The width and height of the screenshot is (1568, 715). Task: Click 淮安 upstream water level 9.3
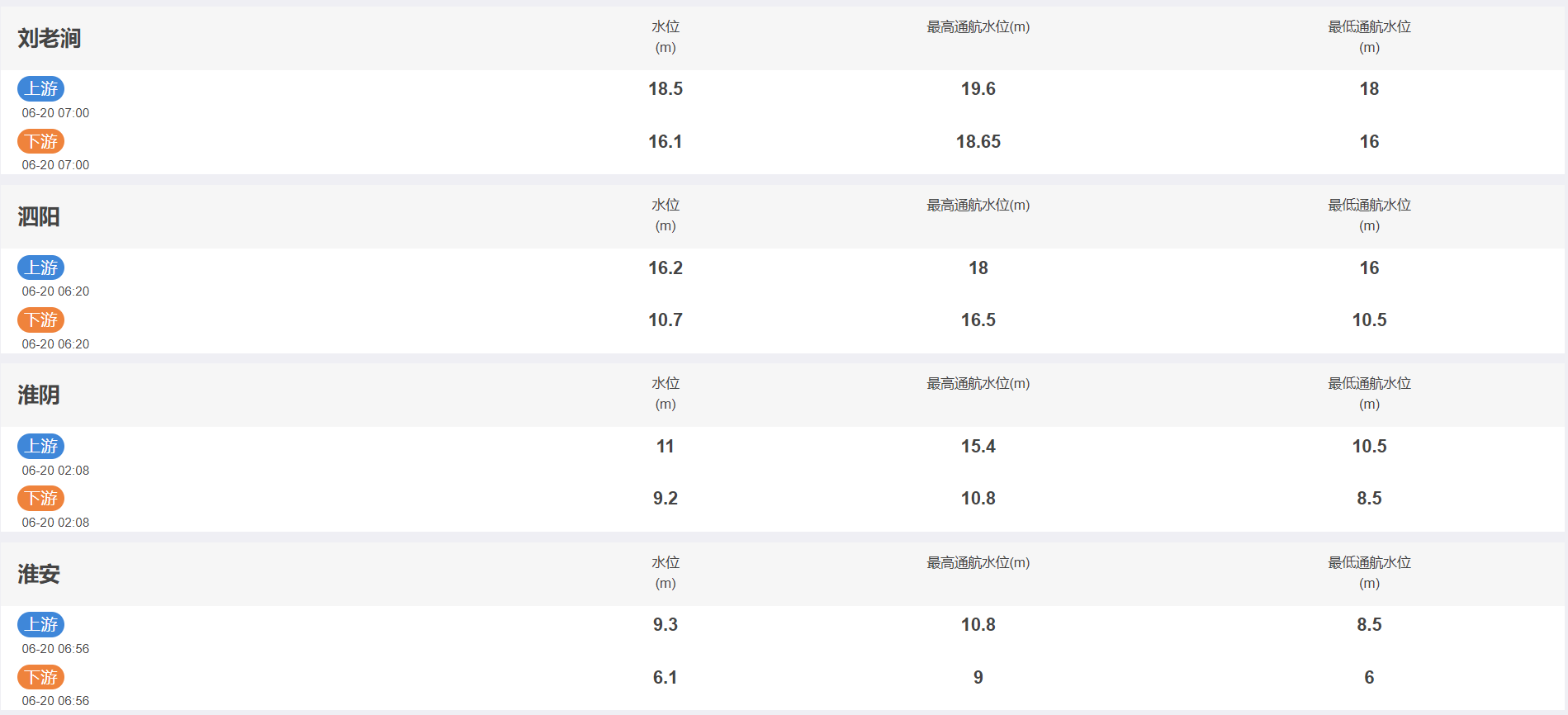(666, 624)
